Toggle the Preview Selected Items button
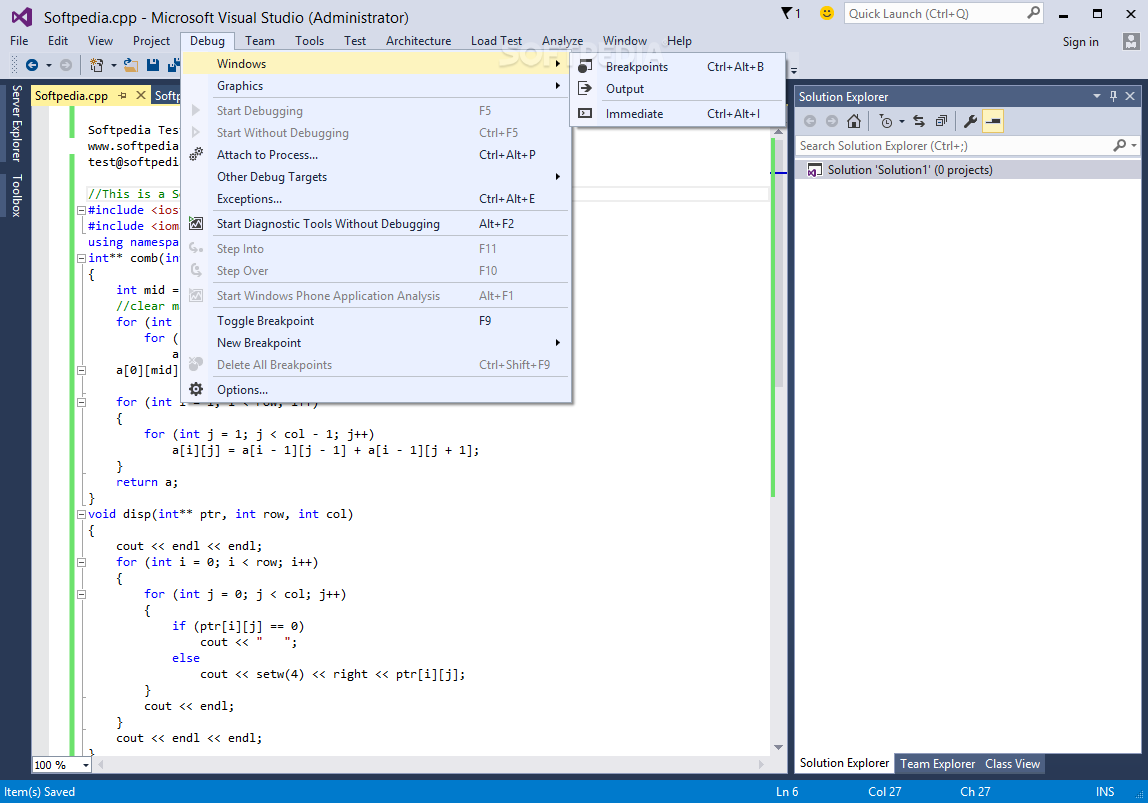The image size is (1148, 803). (993, 122)
